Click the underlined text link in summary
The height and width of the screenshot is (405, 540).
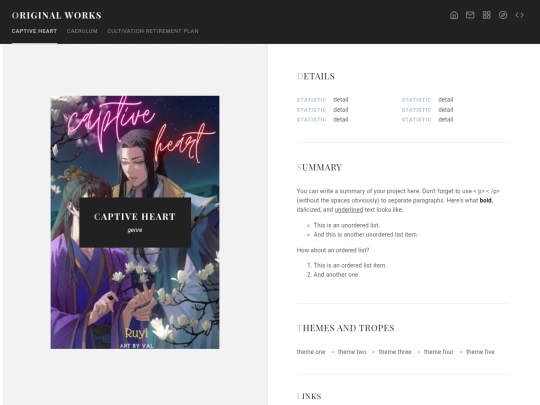click(349, 210)
